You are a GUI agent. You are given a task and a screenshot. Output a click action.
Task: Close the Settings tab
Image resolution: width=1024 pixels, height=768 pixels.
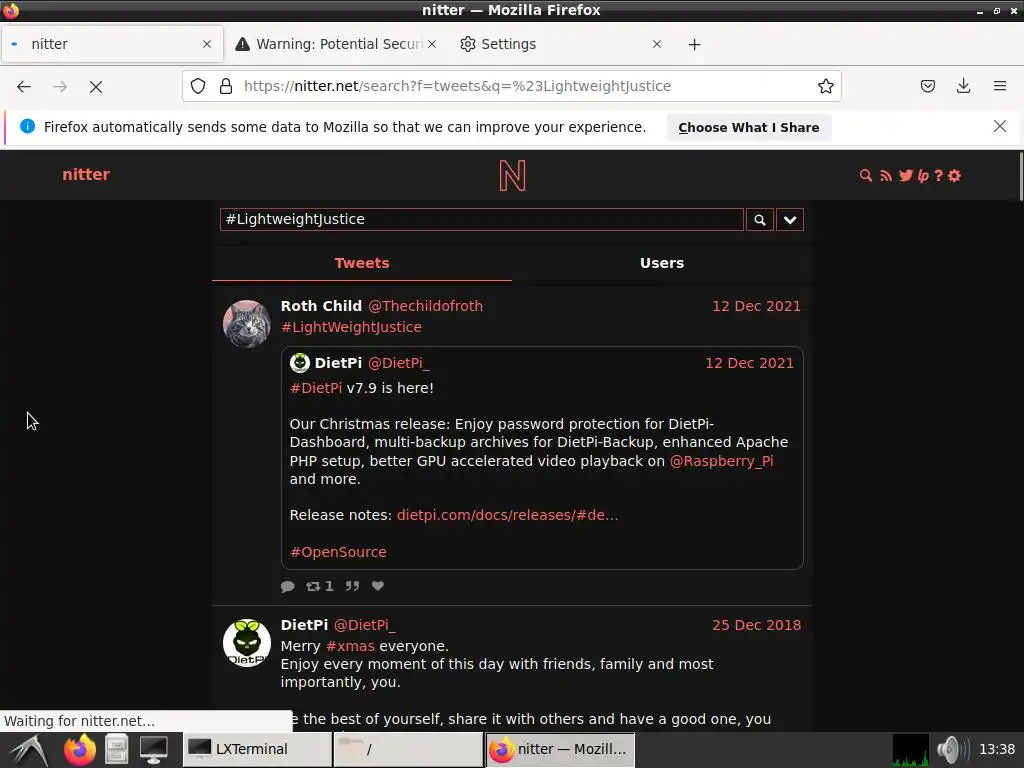click(x=657, y=44)
